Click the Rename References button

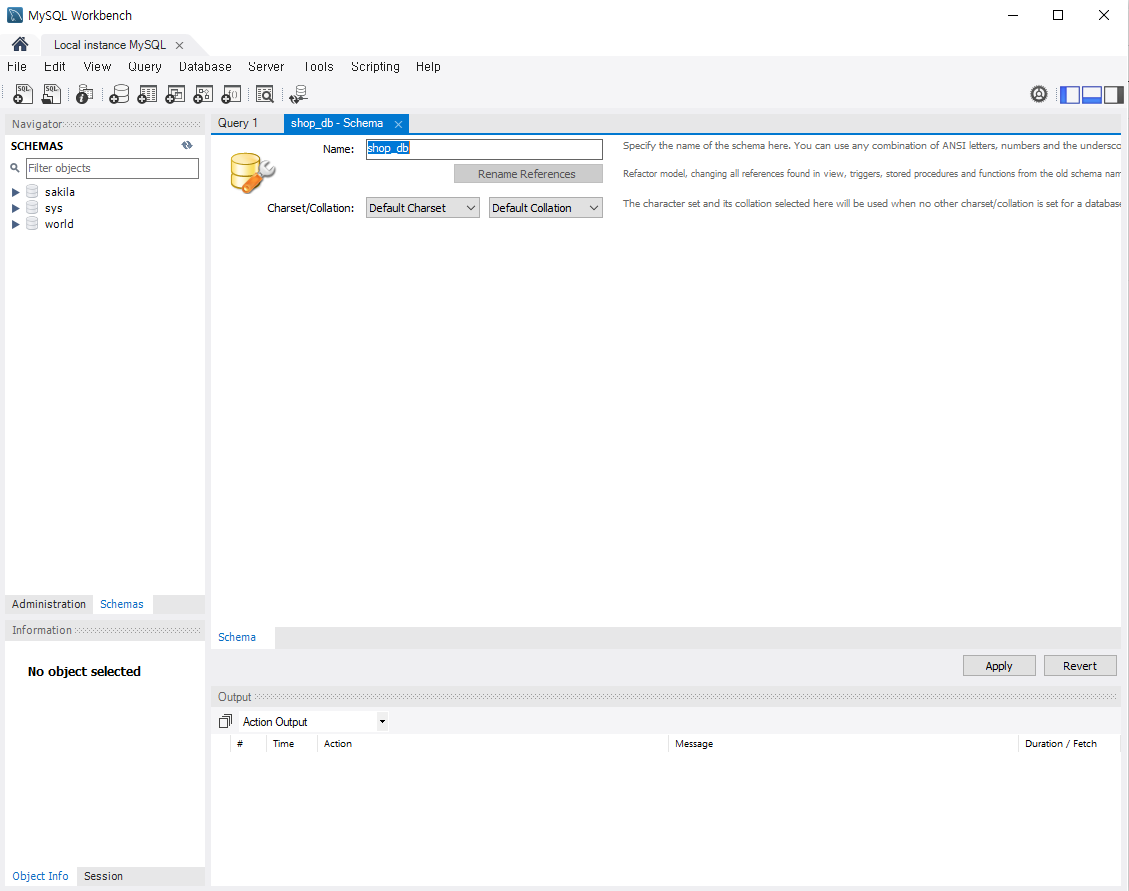click(527, 174)
